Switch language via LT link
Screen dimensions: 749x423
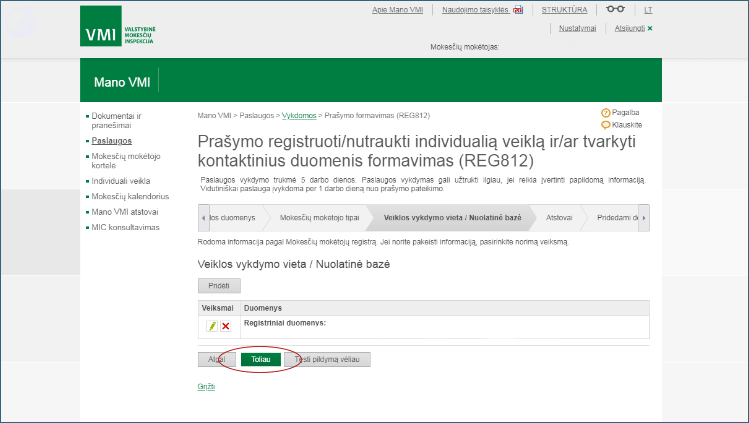[648, 10]
